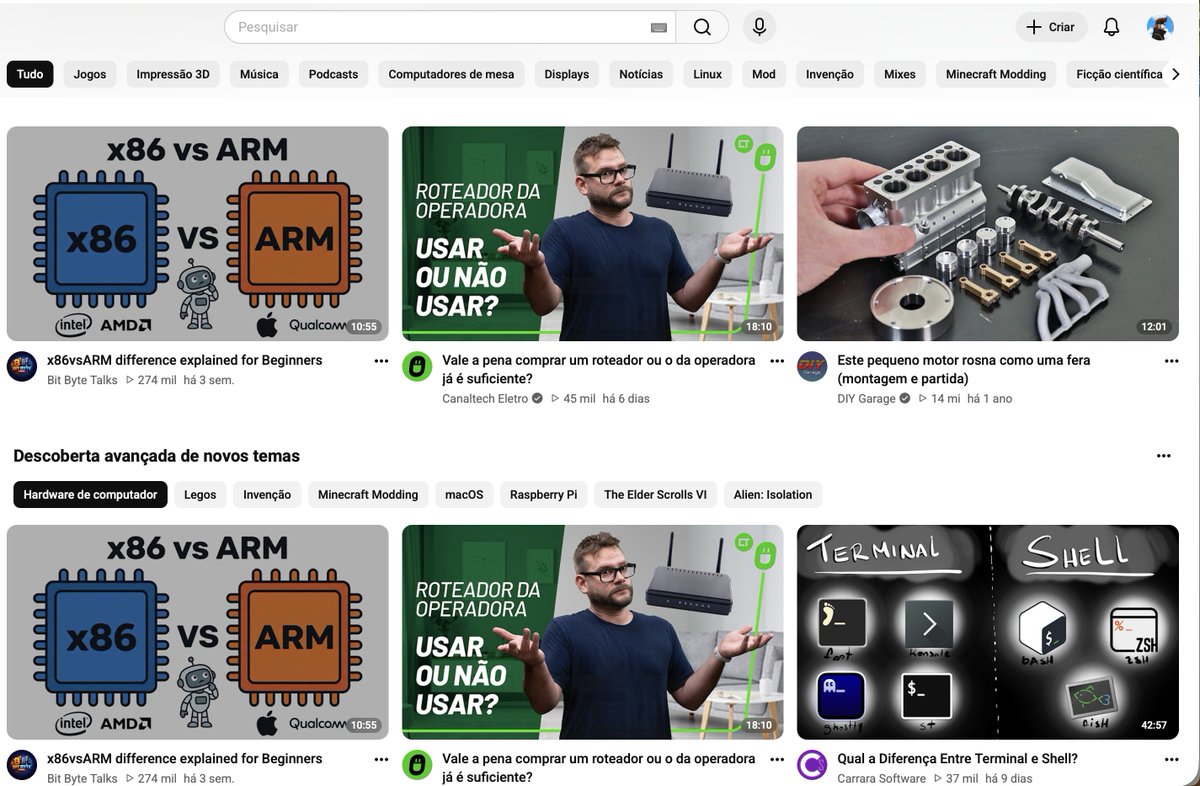The height and width of the screenshot is (786, 1200).
Task: Open top Bit Byte Talks channel name
Action: click(82, 380)
